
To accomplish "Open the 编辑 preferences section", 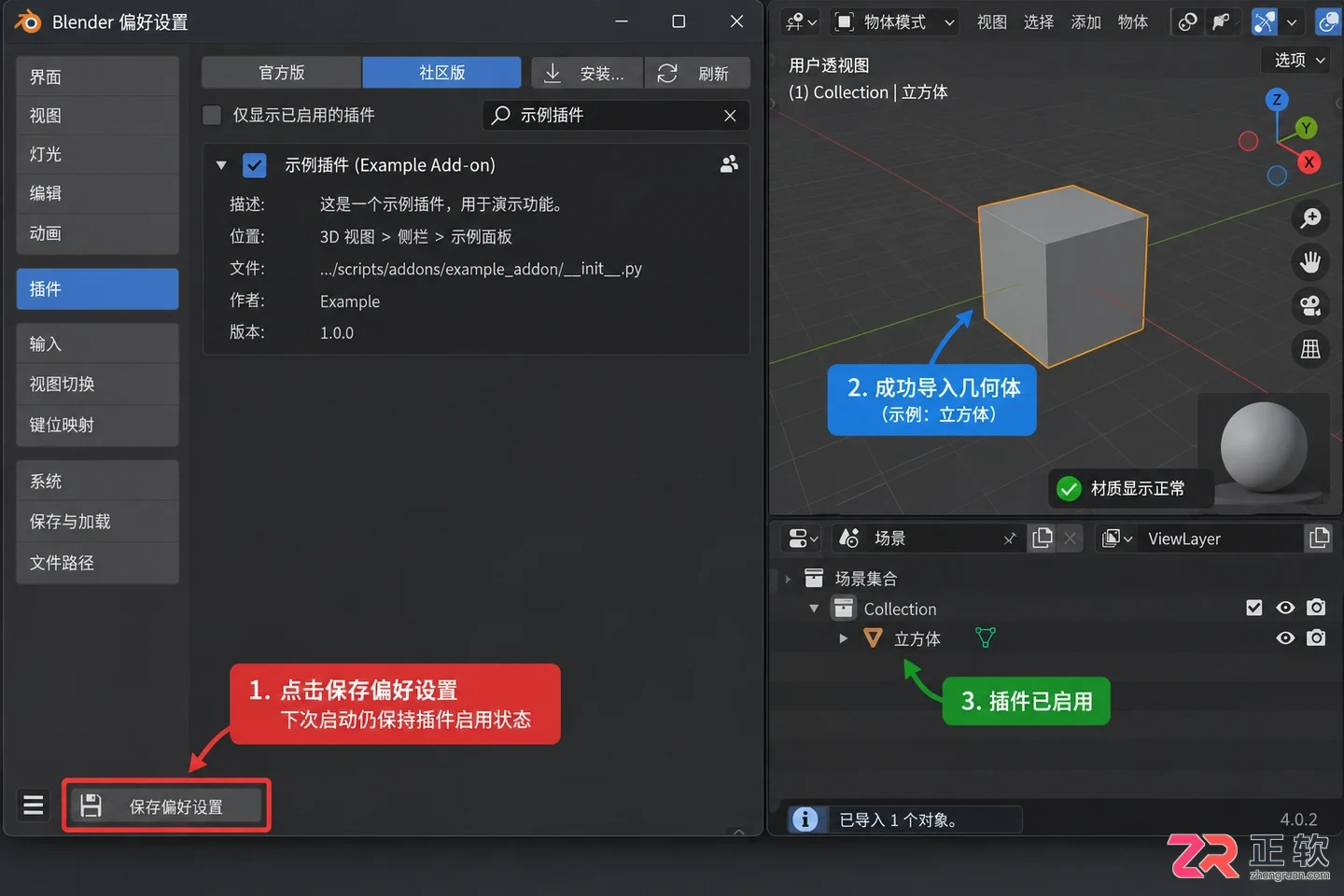I will 97,194.
